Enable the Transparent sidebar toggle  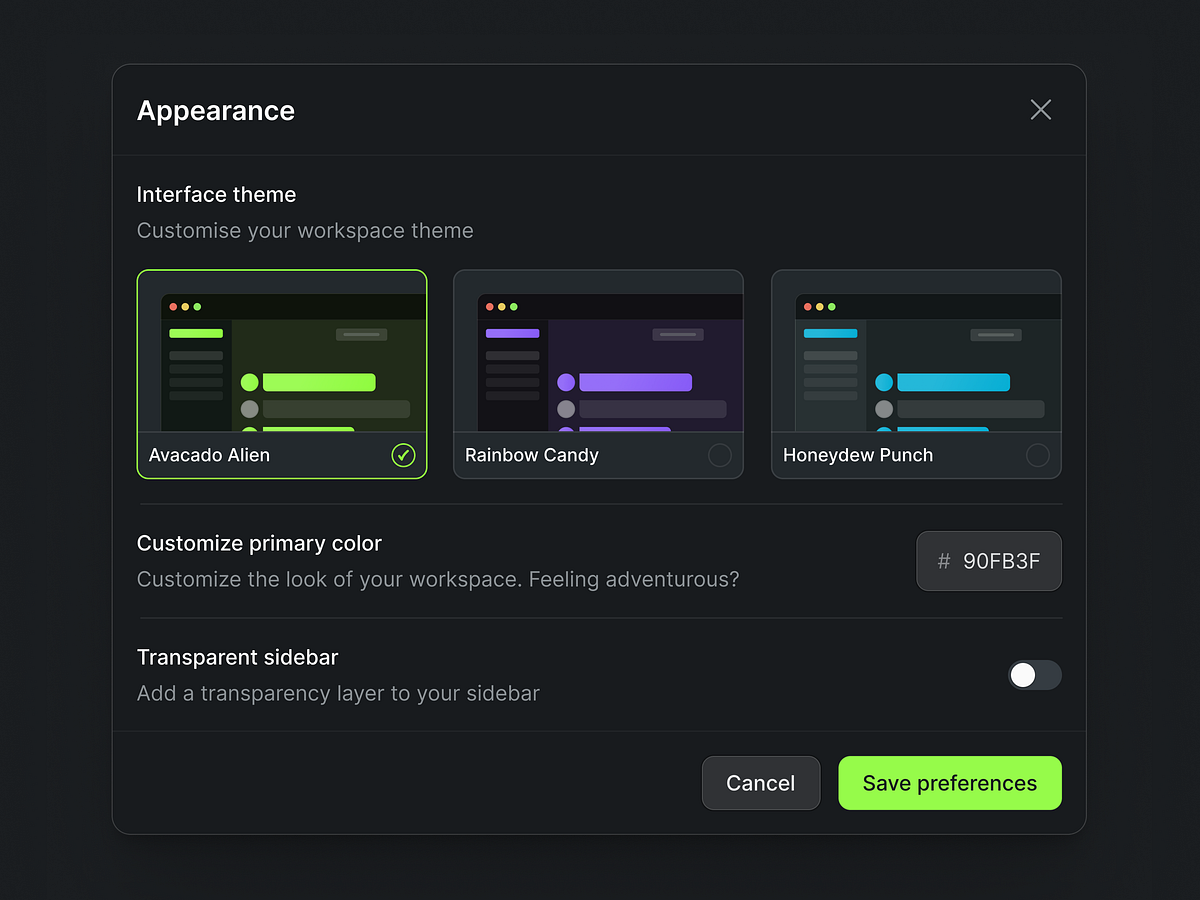click(x=1035, y=675)
